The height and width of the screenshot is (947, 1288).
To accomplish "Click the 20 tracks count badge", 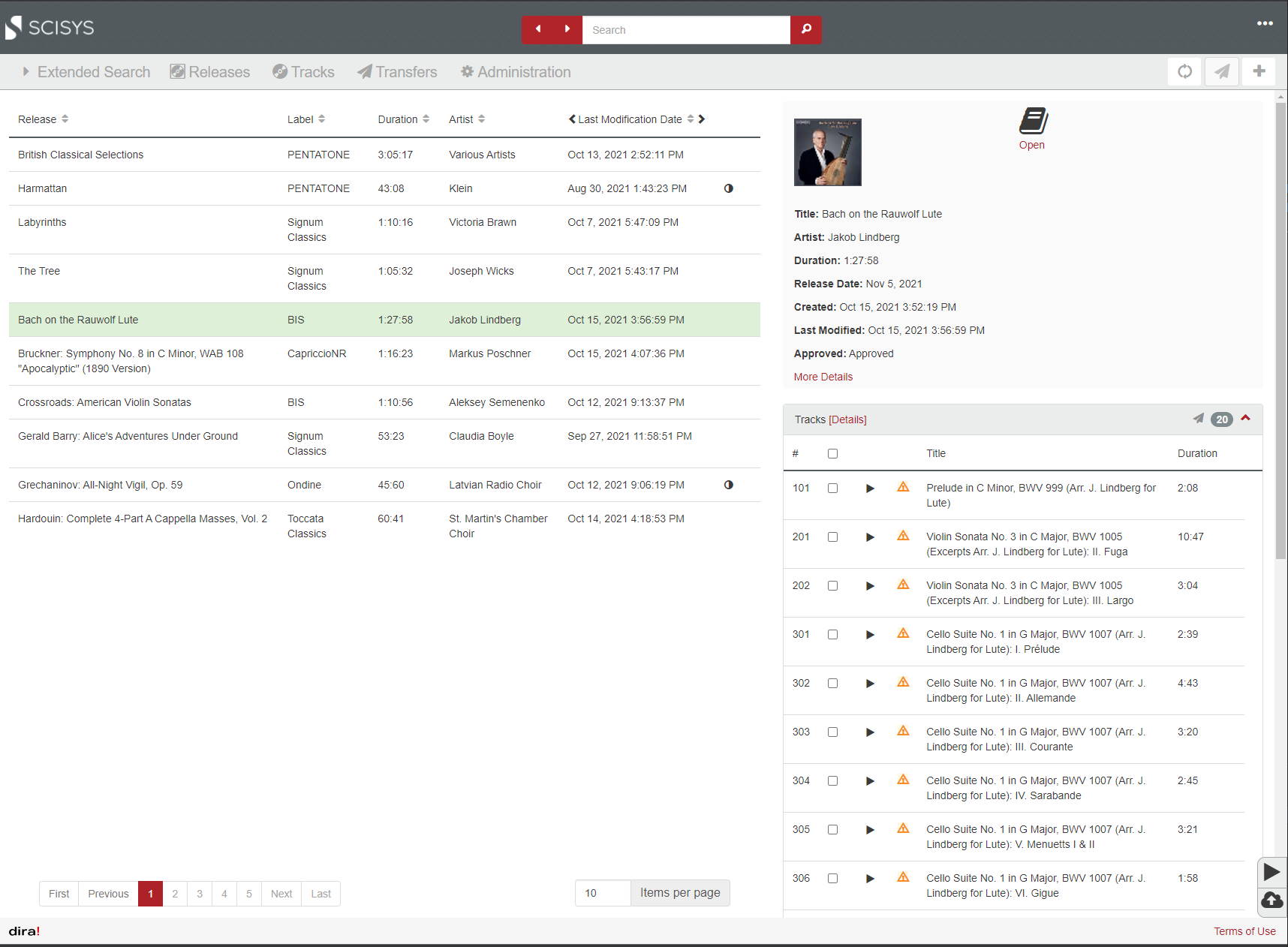I will (1222, 419).
